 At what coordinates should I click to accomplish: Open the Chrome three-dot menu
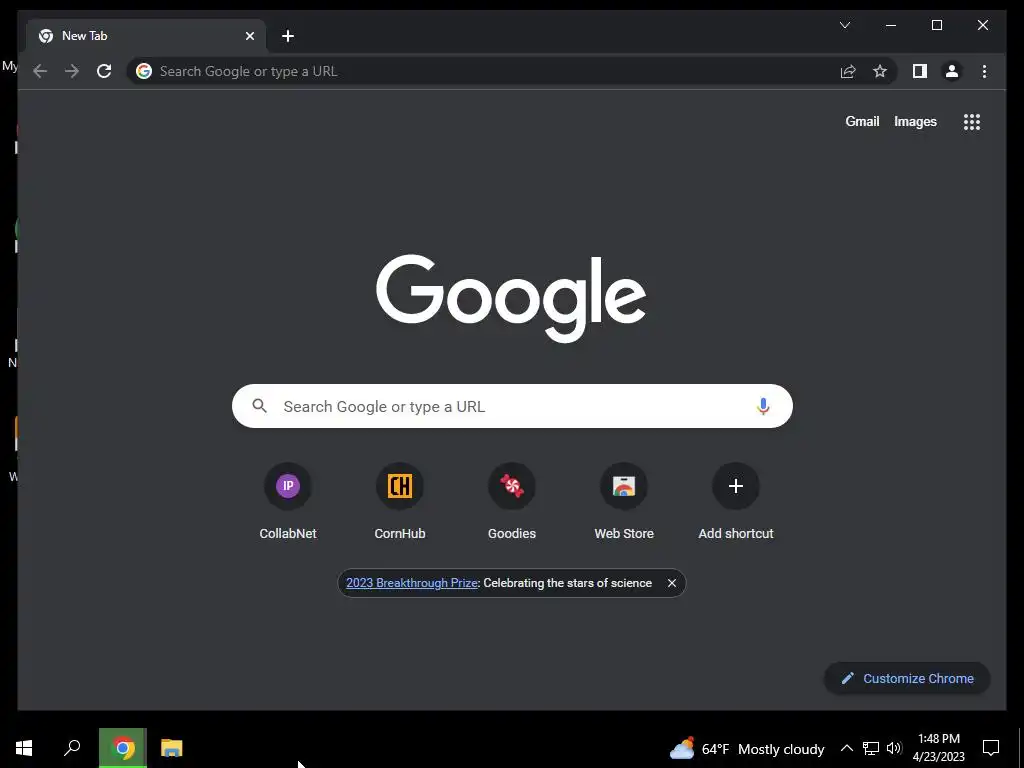[984, 71]
